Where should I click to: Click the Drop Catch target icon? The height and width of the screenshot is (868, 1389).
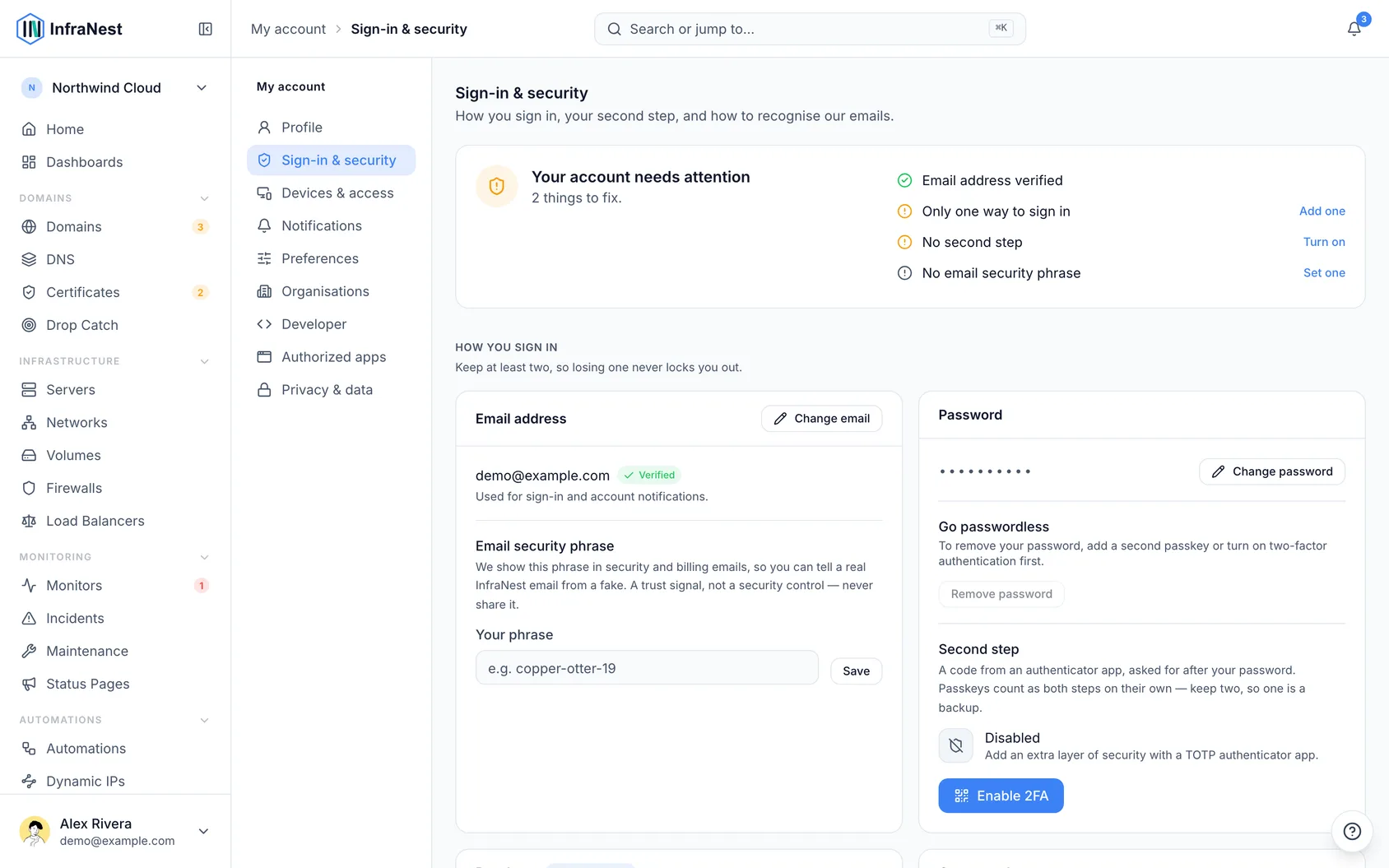point(29,325)
